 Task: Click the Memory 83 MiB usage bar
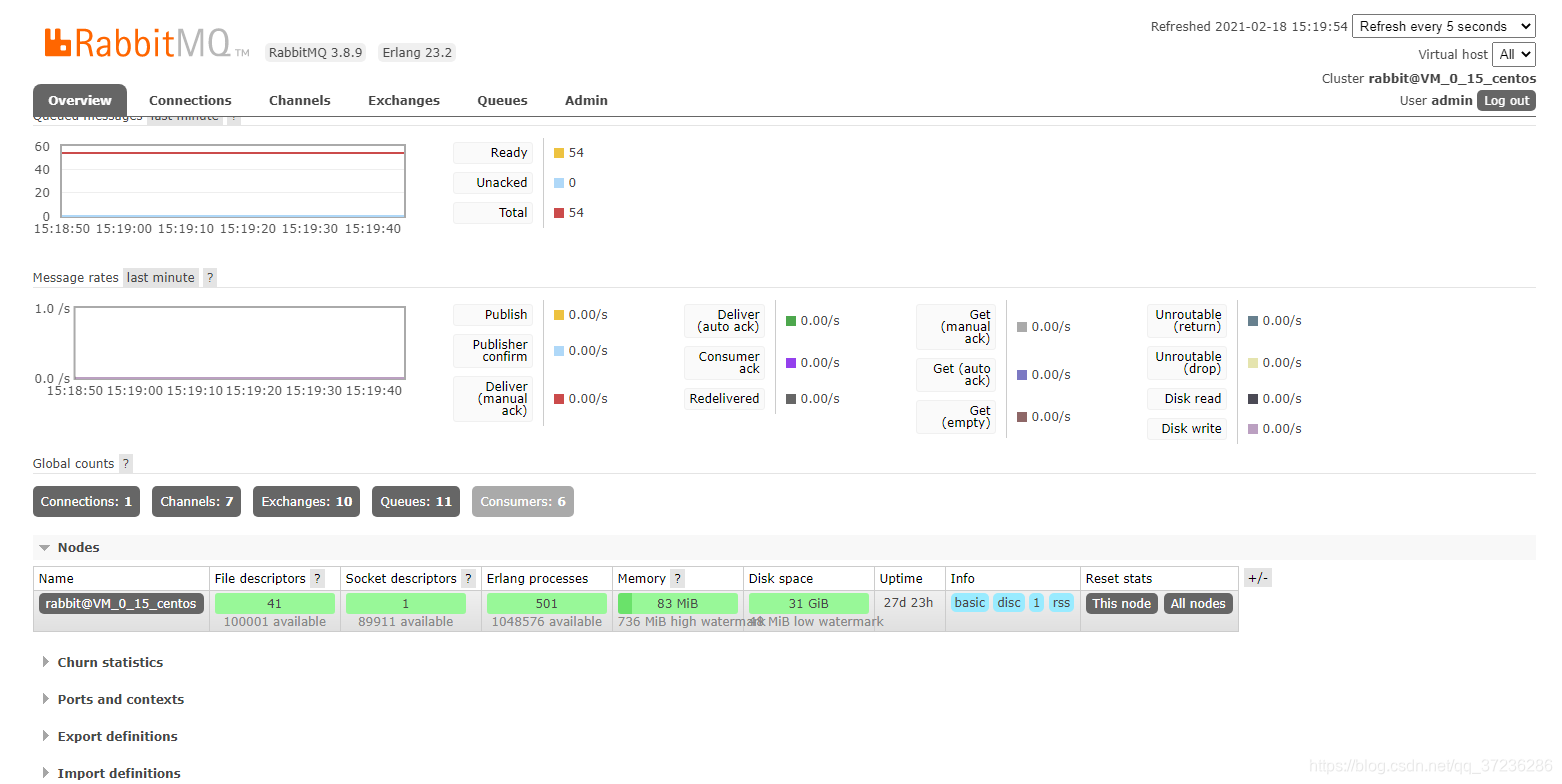678,604
